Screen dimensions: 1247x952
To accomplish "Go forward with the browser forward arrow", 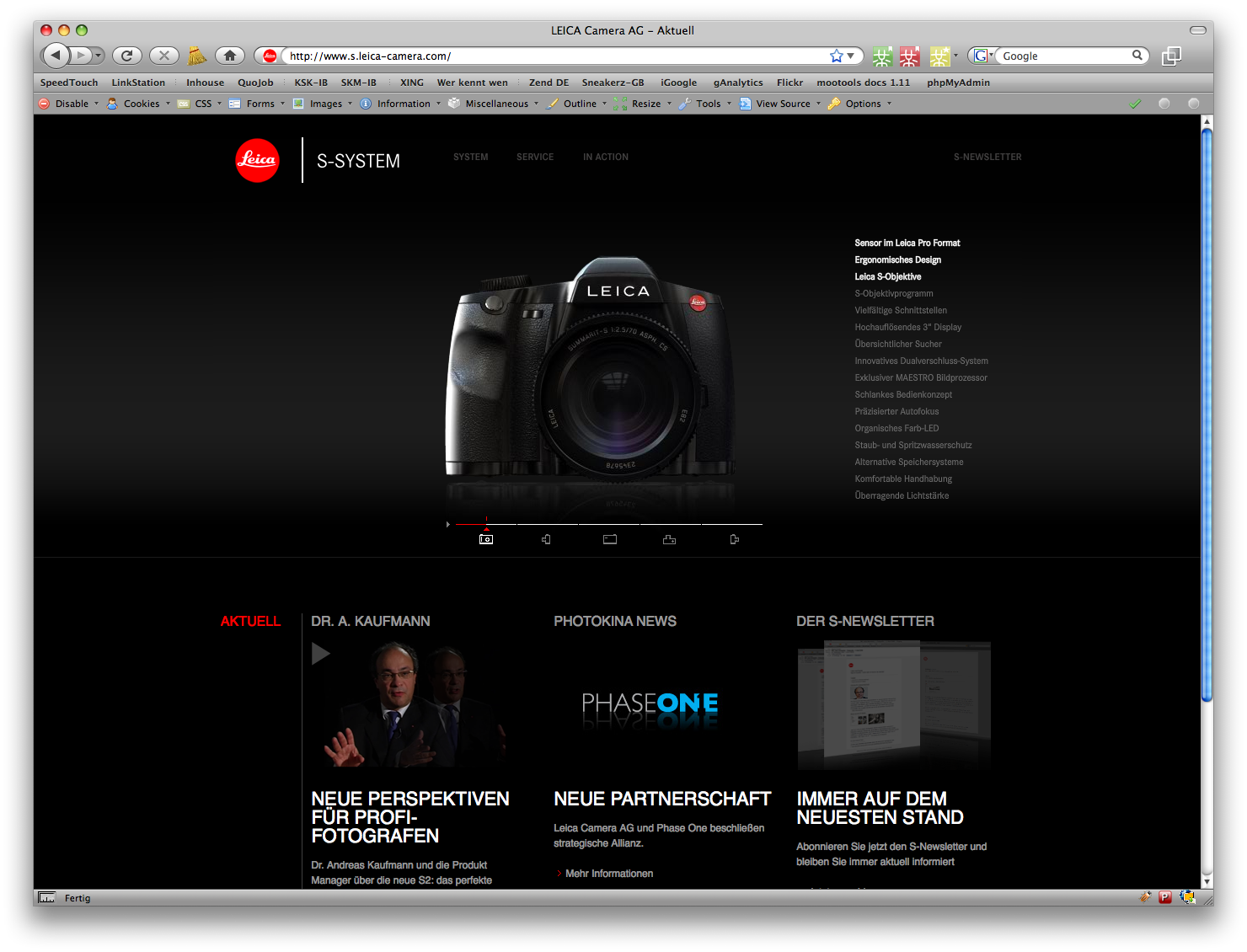I will pos(81,56).
